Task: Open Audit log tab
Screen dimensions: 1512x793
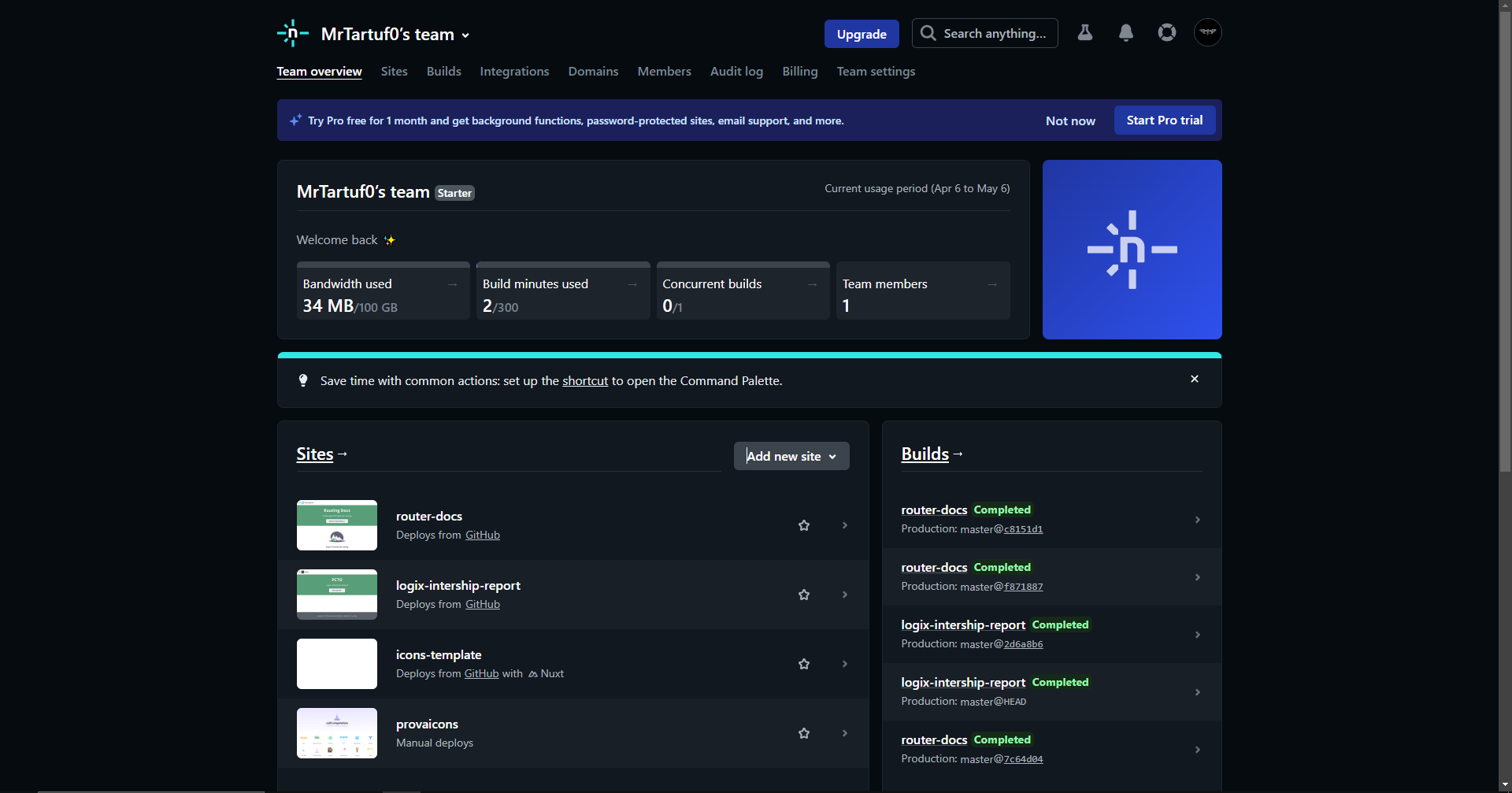Action: tap(737, 72)
